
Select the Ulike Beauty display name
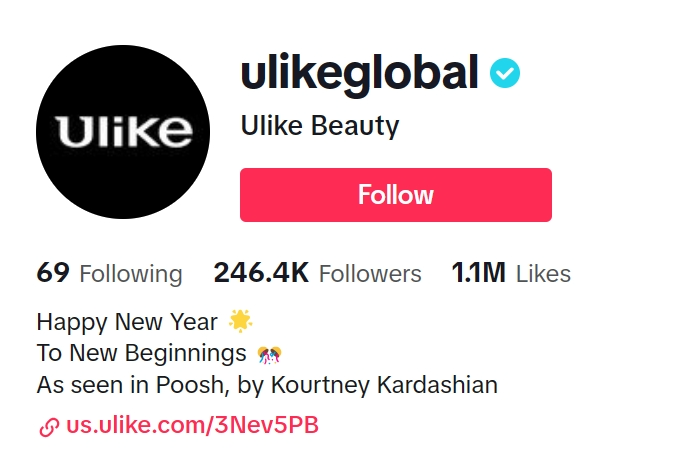point(320,126)
